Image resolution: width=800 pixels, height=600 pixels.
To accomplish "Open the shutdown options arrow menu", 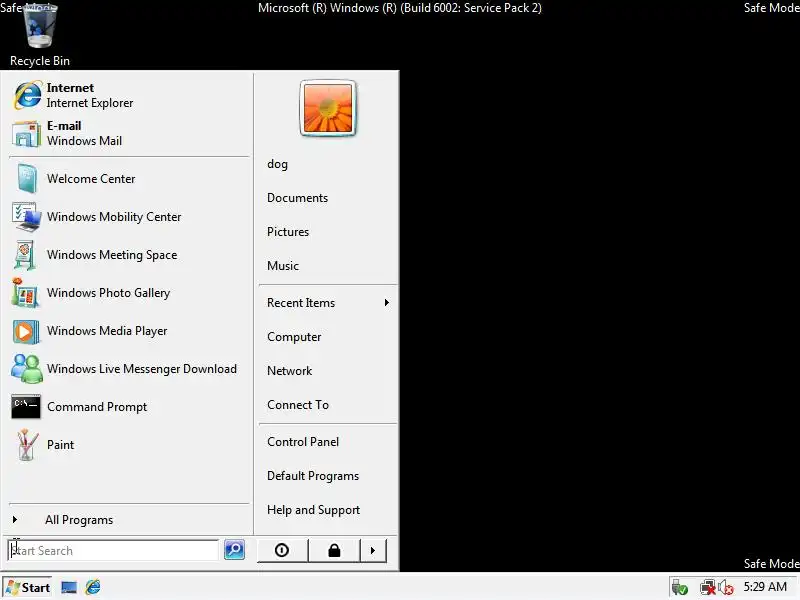I will point(373,551).
